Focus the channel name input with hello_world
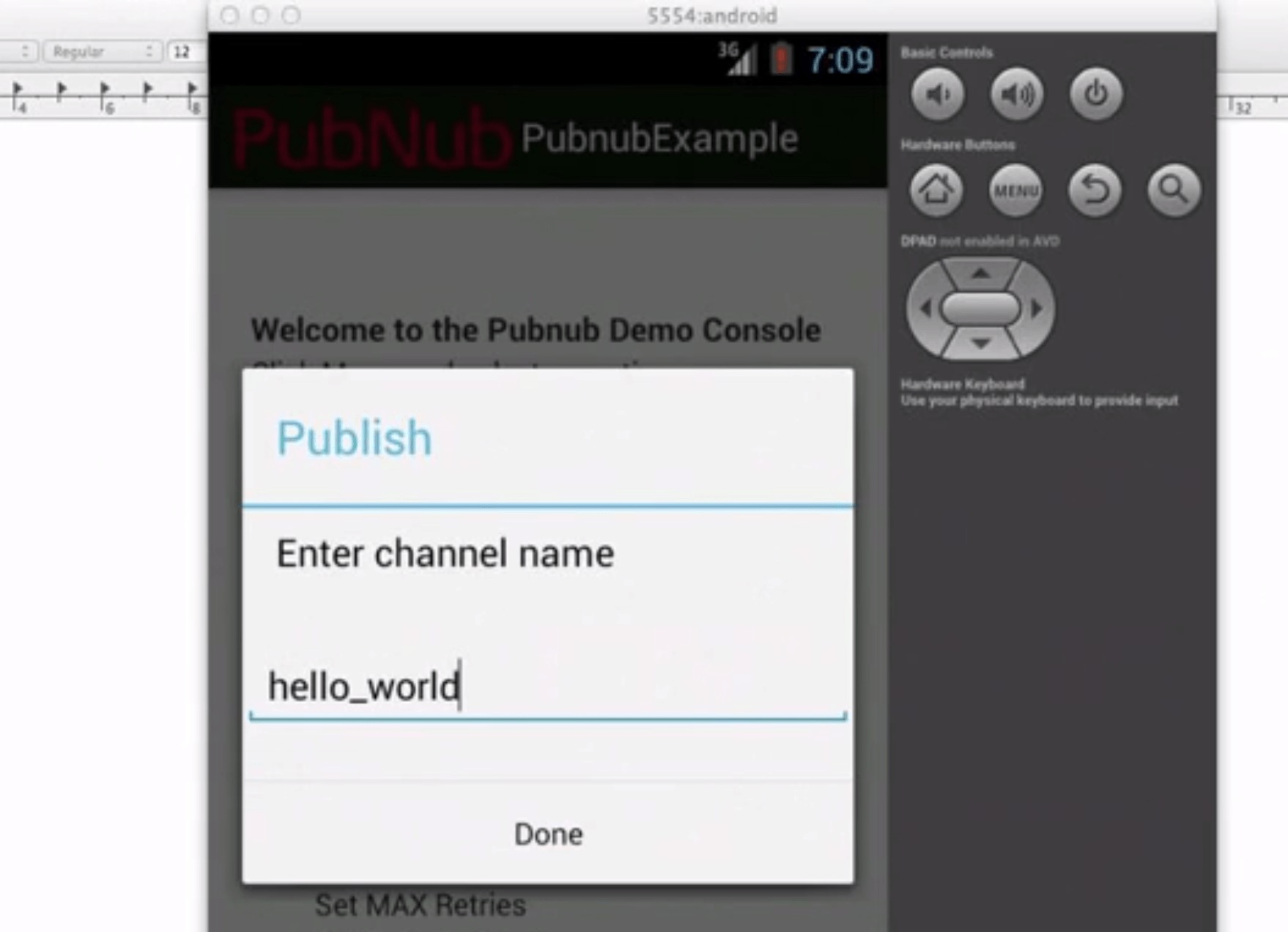This screenshot has width=1288, height=932. (548, 687)
